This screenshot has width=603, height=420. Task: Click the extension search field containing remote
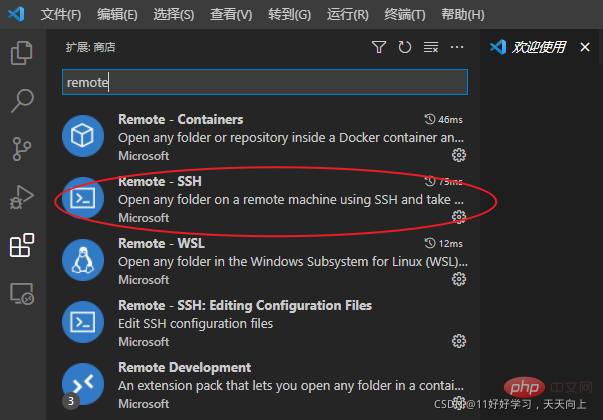point(265,82)
